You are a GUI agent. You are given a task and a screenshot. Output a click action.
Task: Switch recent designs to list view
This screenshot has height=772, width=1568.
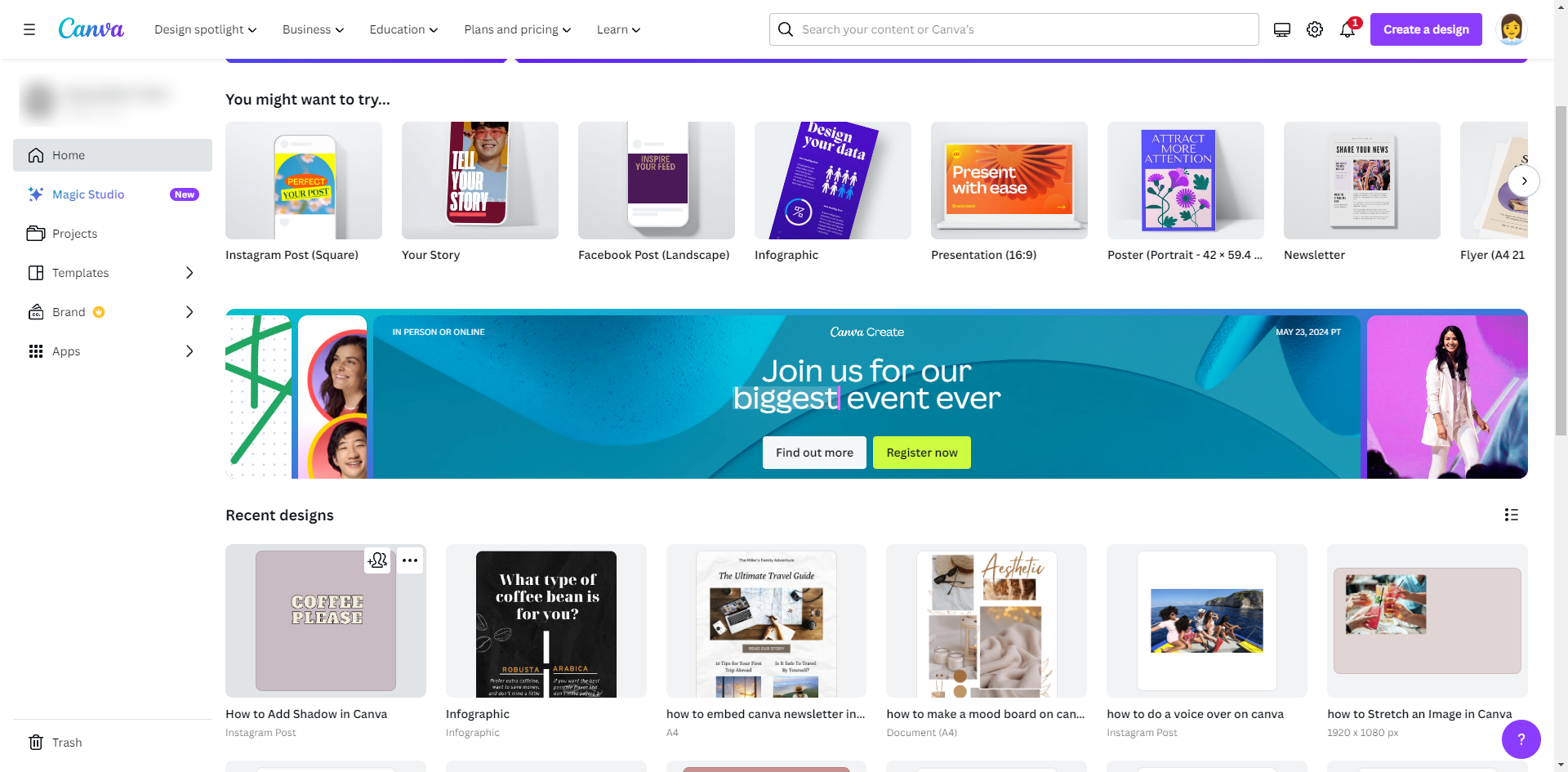click(x=1512, y=515)
